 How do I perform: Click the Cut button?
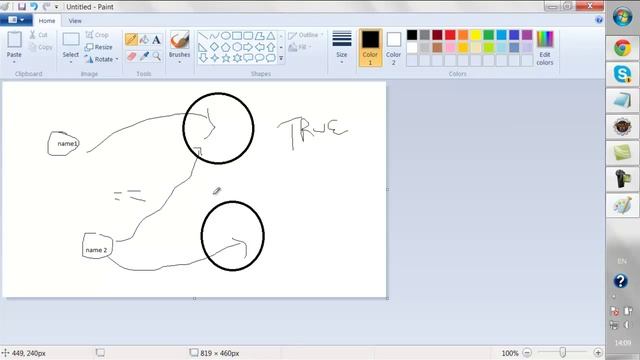[x=39, y=35]
